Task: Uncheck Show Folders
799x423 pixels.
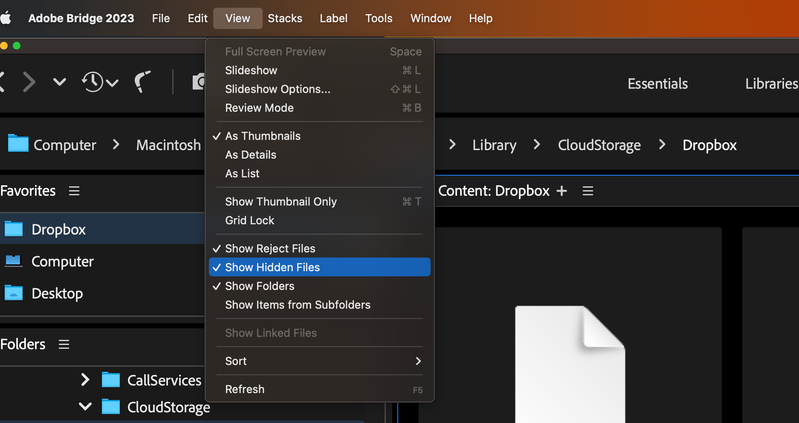Action: 319,286
